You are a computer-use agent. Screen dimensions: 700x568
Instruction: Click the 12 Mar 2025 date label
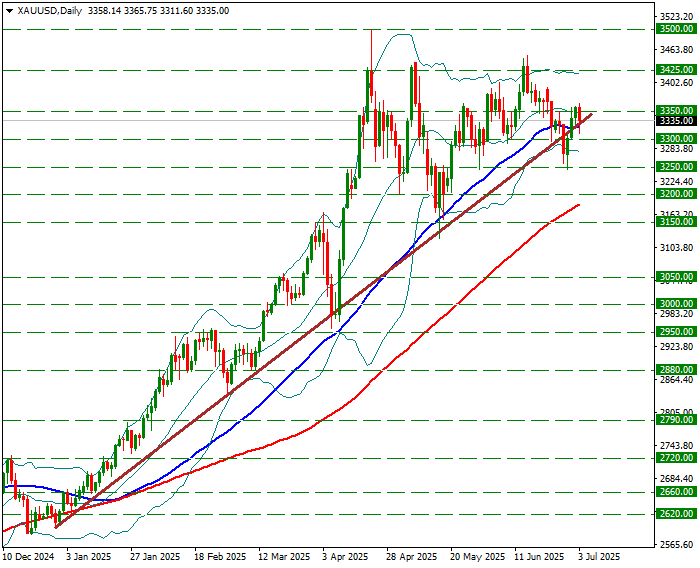tap(285, 557)
